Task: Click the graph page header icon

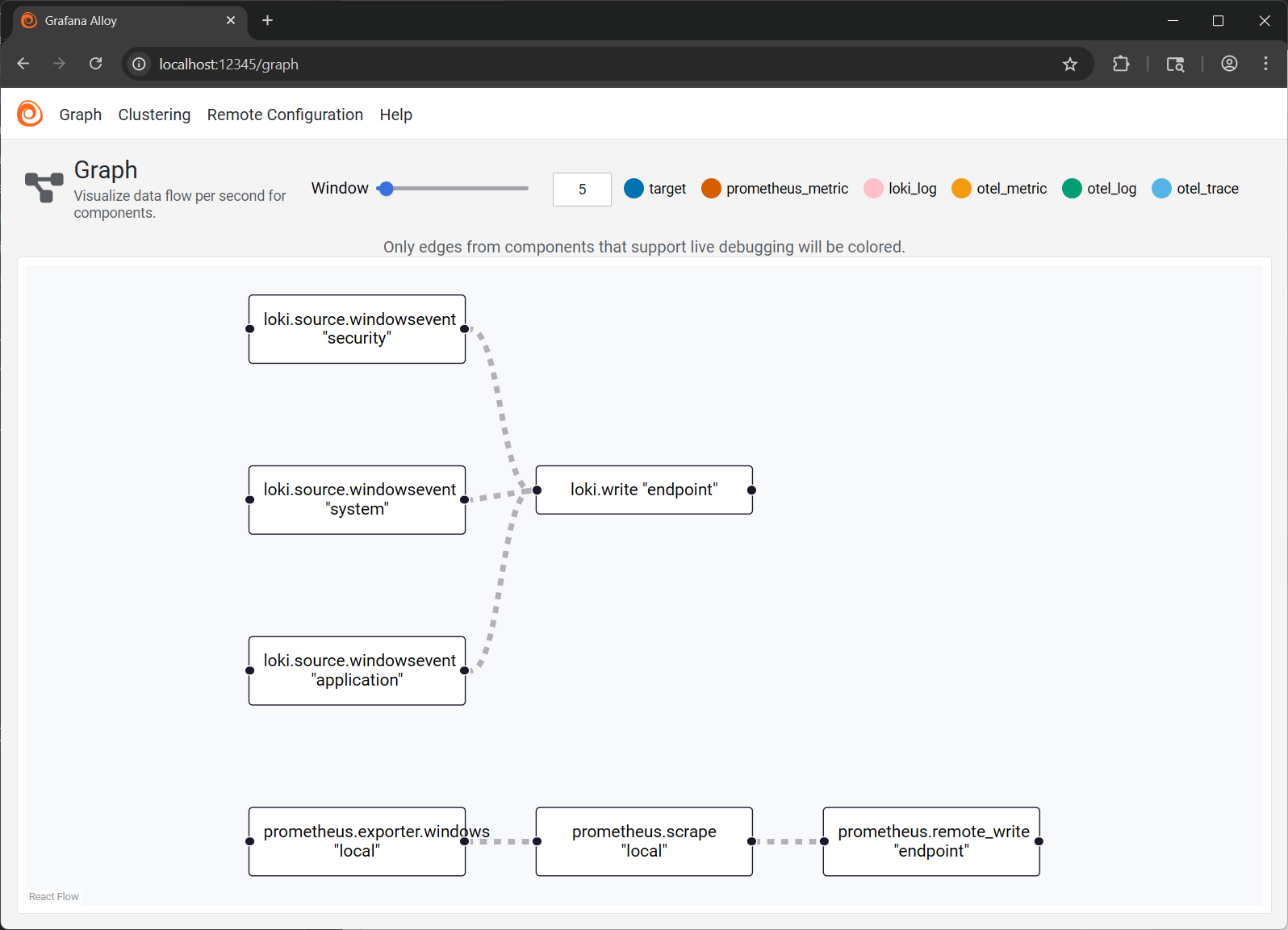Action: [44, 187]
